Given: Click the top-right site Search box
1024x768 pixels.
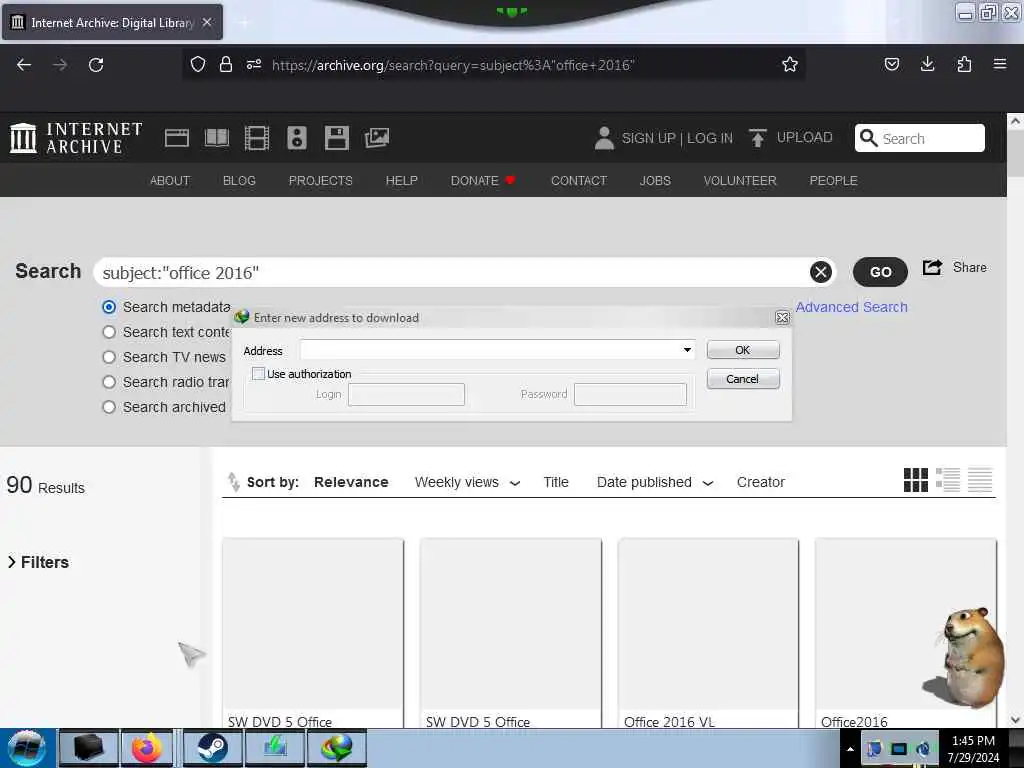Looking at the screenshot, I should click(x=920, y=138).
